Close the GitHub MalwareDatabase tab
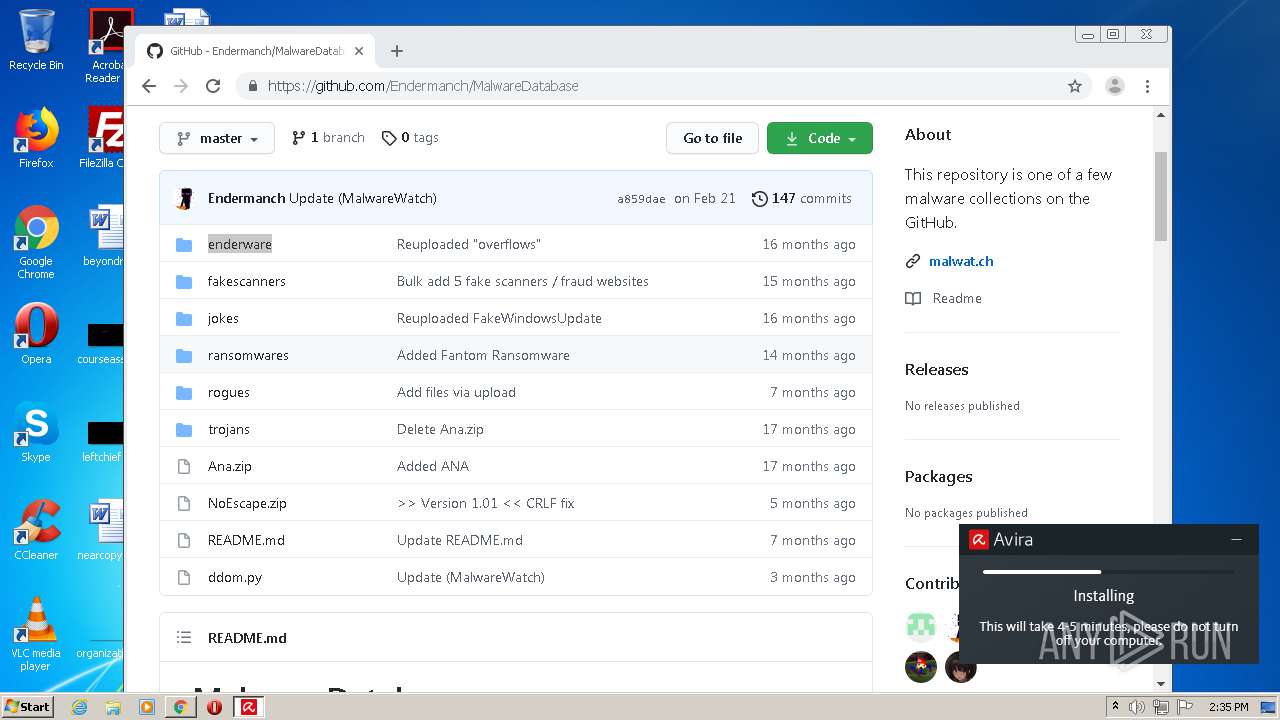Image resolution: width=1280 pixels, height=720 pixels. [359, 51]
